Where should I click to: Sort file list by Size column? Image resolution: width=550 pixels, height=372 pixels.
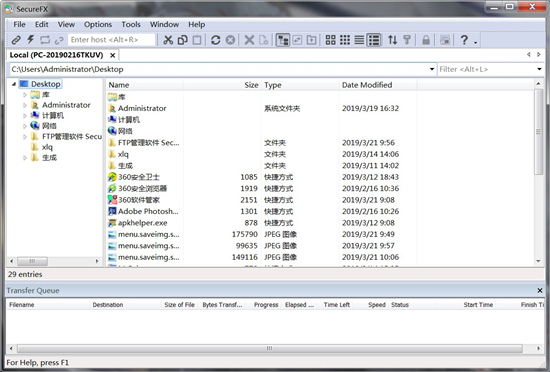[x=222, y=85]
